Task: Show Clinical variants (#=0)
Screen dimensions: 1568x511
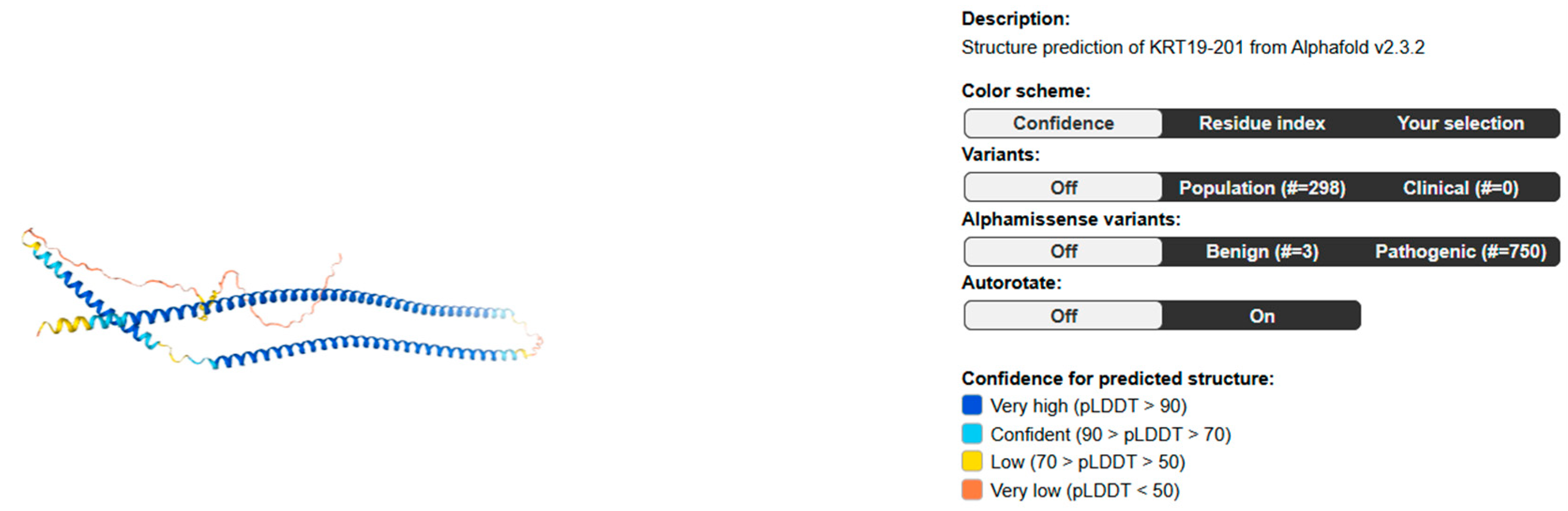Action: [1460, 188]
